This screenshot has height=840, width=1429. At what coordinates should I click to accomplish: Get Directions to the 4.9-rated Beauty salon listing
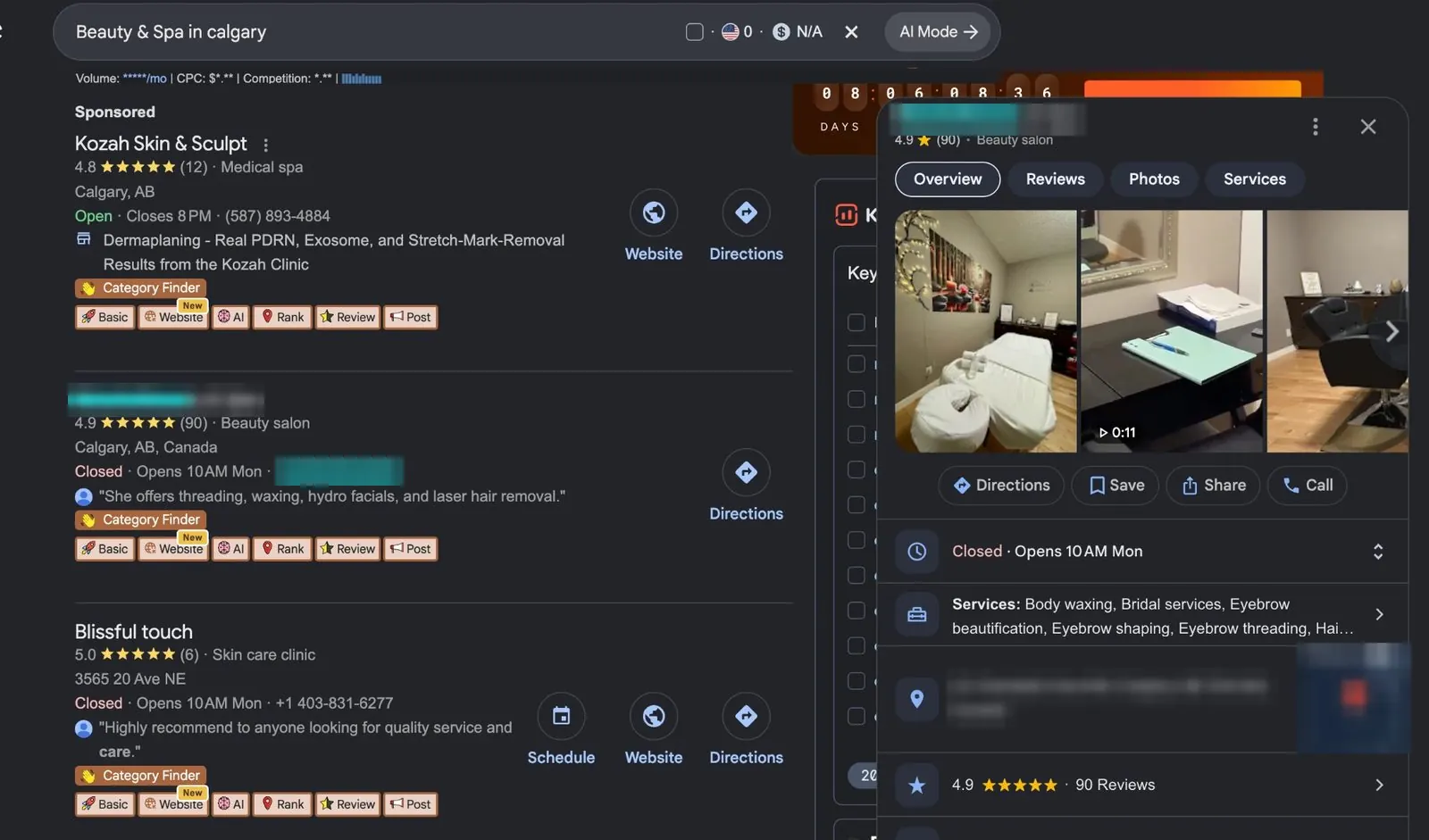pos(746,486)
